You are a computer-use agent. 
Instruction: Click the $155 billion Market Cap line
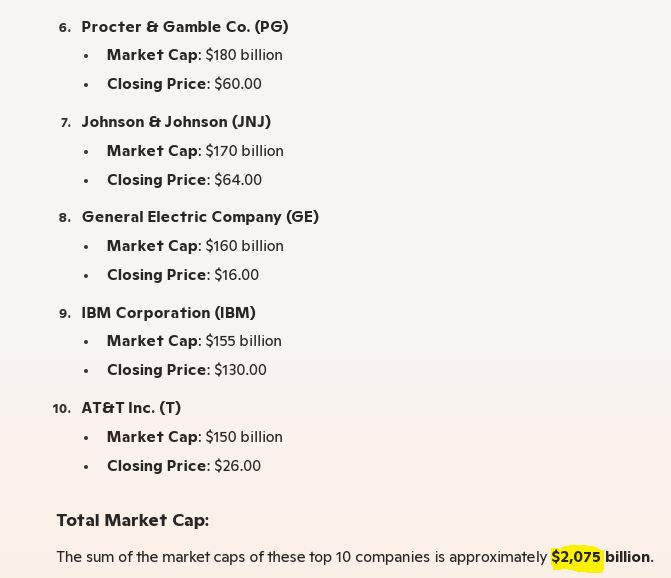[194, 341]
